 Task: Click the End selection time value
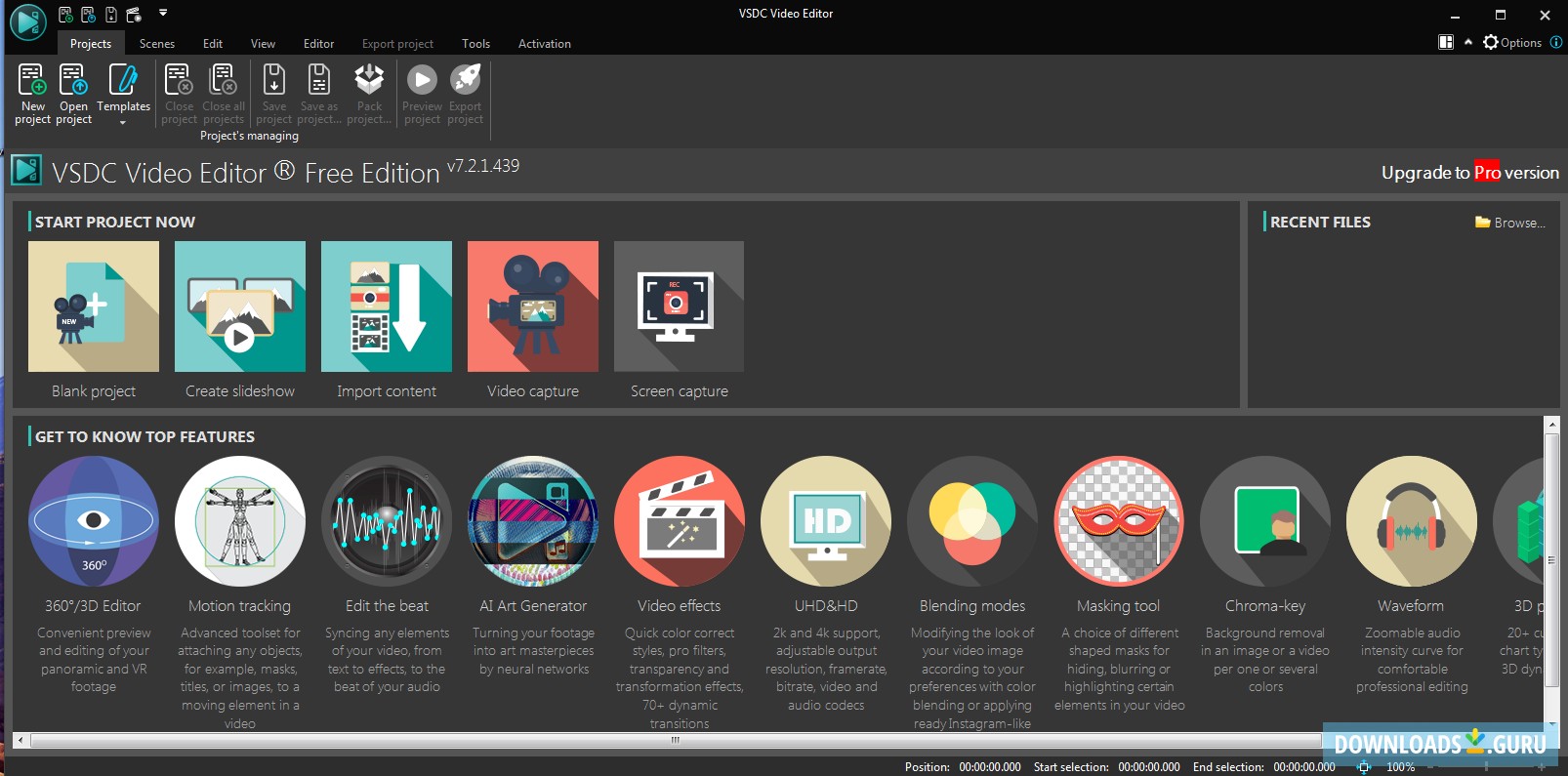point(1304,767)
